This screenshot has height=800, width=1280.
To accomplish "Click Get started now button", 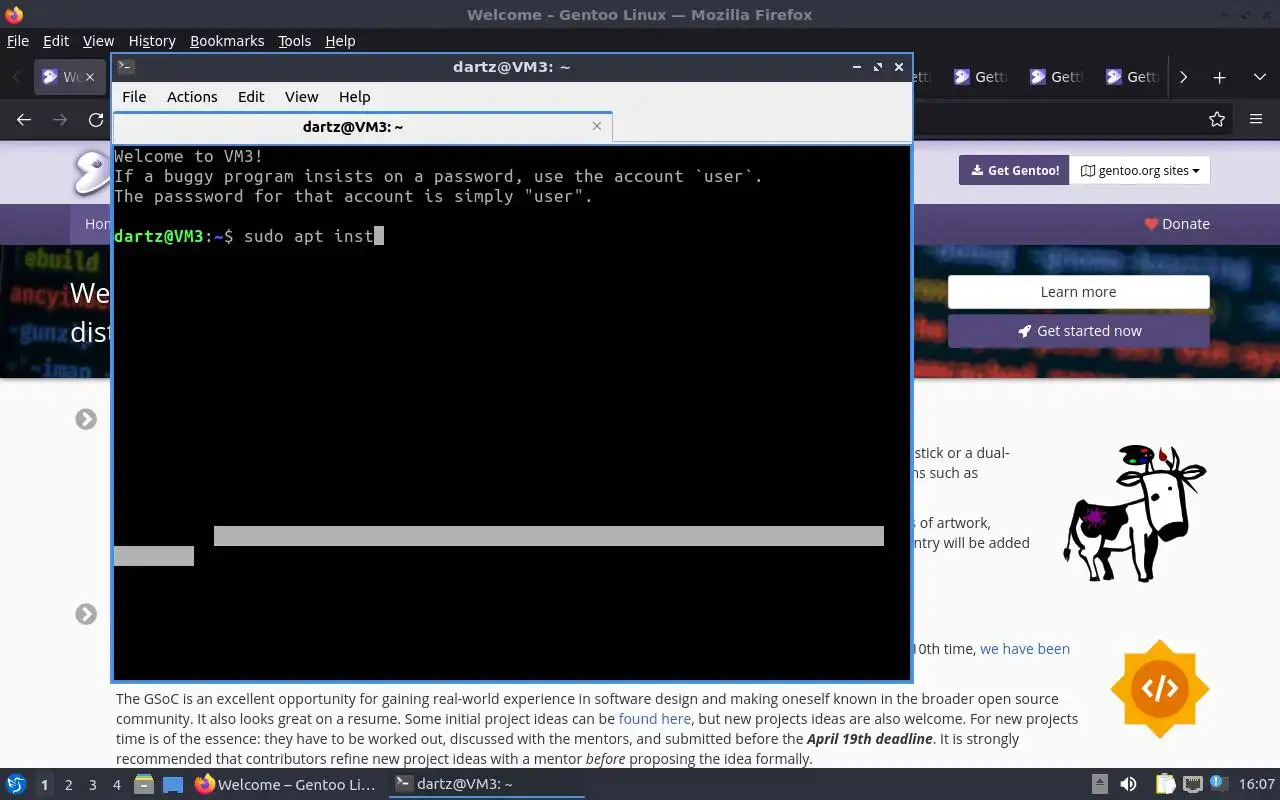I will (x=1078, y=331).
